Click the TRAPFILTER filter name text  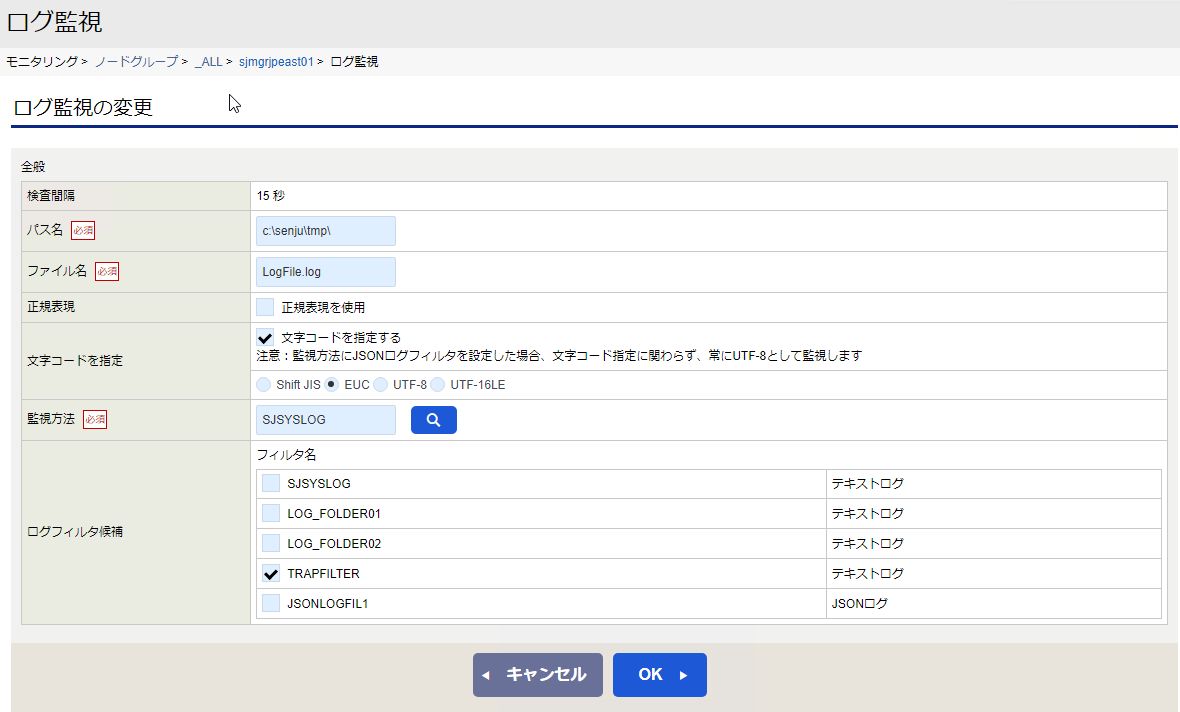tap(324, 574)
